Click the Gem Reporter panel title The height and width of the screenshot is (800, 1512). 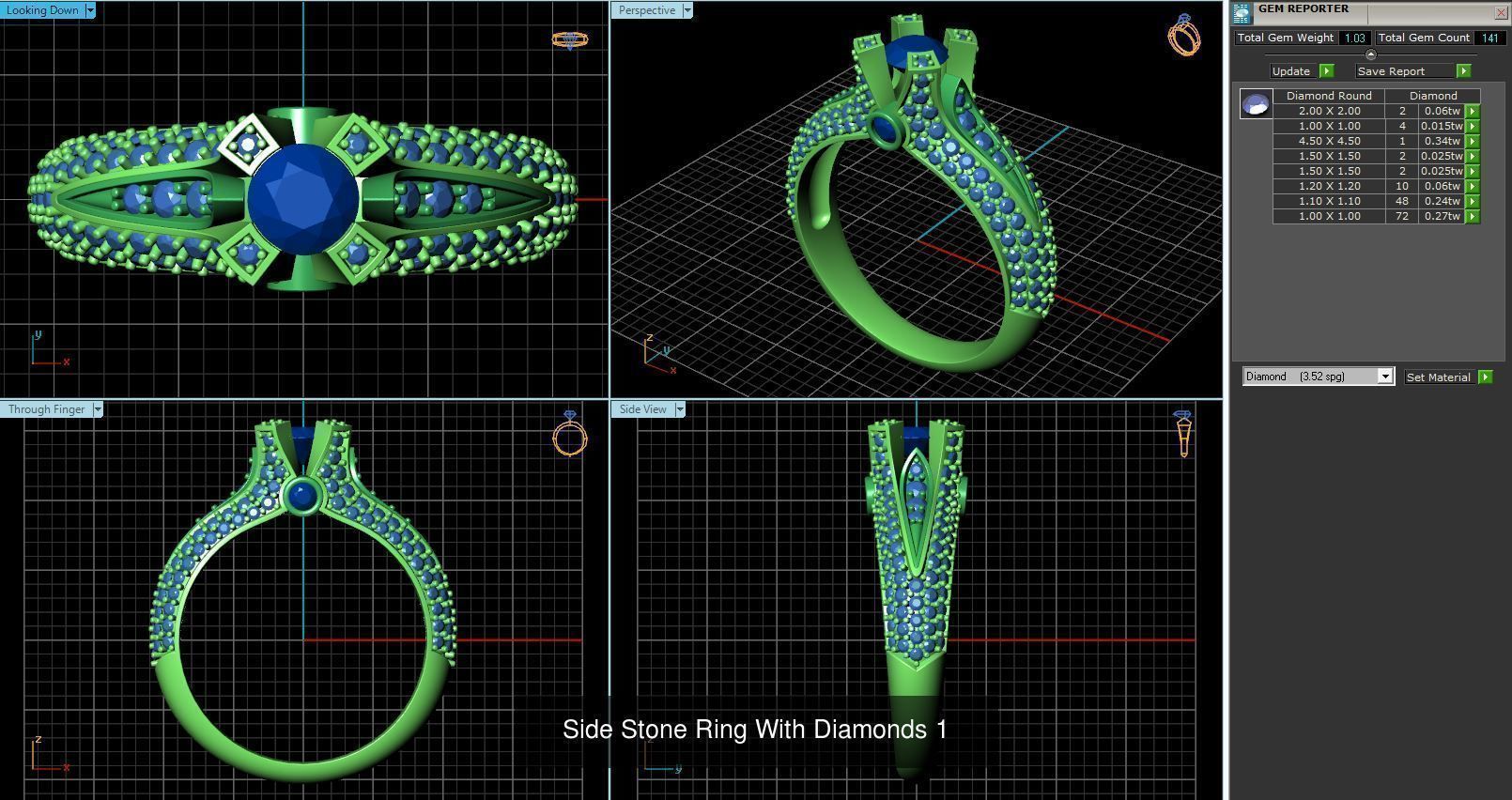click(1304, 9)
